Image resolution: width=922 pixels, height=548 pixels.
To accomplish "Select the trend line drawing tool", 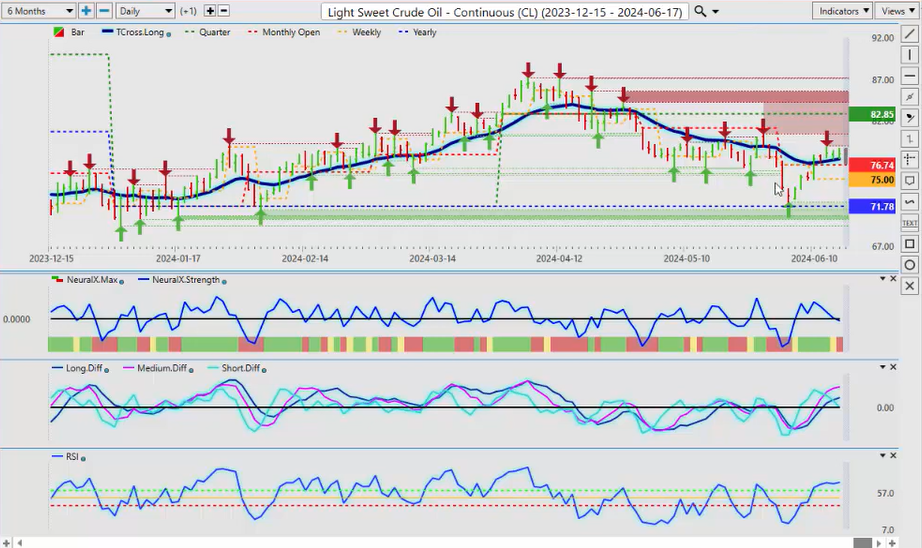I will [x=910, y=33].
